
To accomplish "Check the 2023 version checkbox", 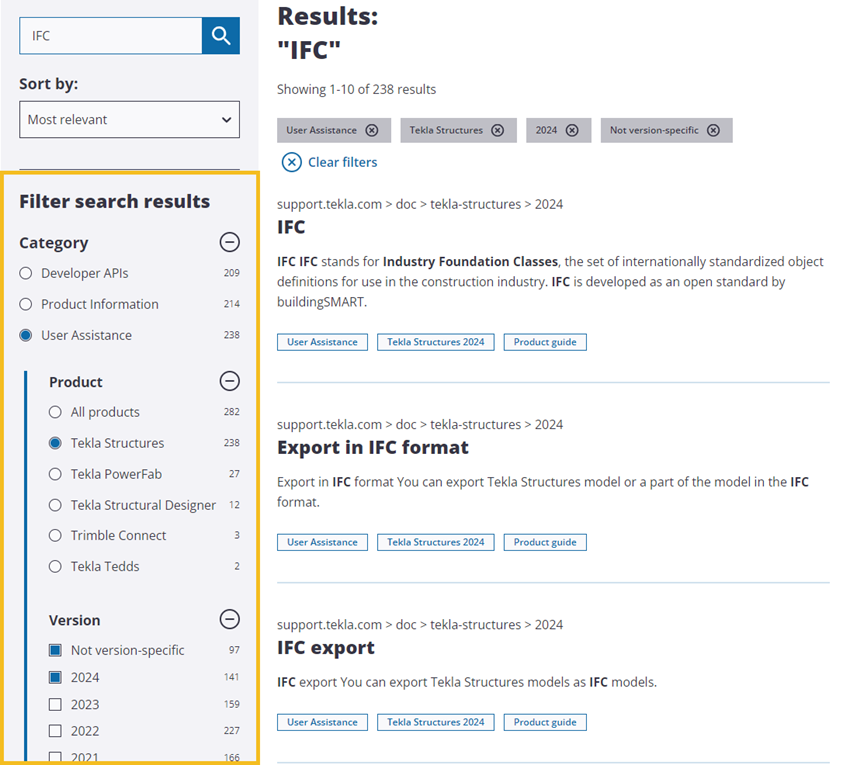I will [55, 704].
